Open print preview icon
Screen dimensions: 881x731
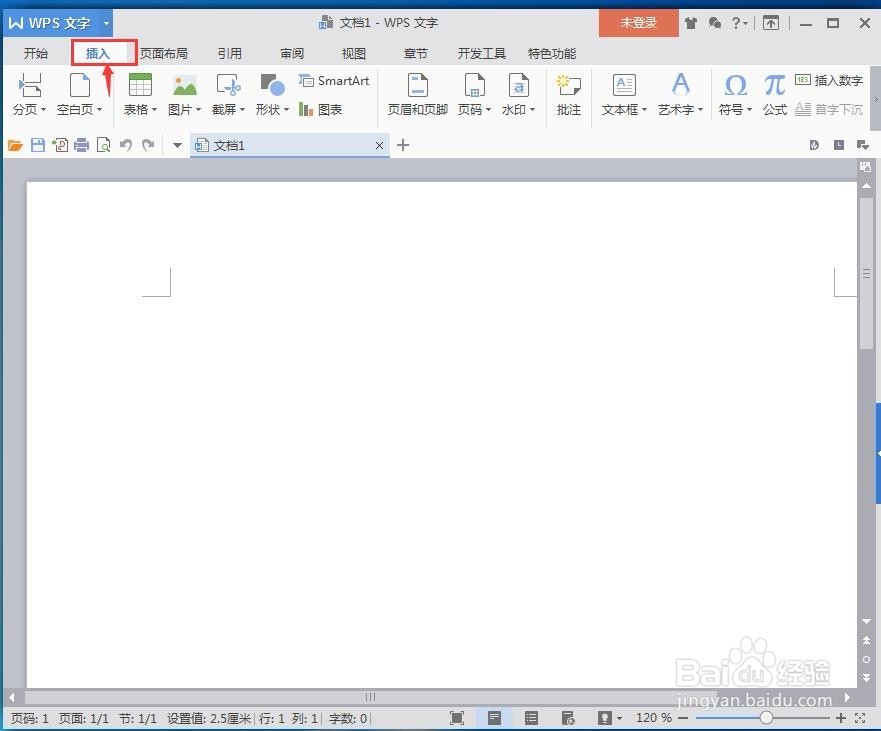104,146
